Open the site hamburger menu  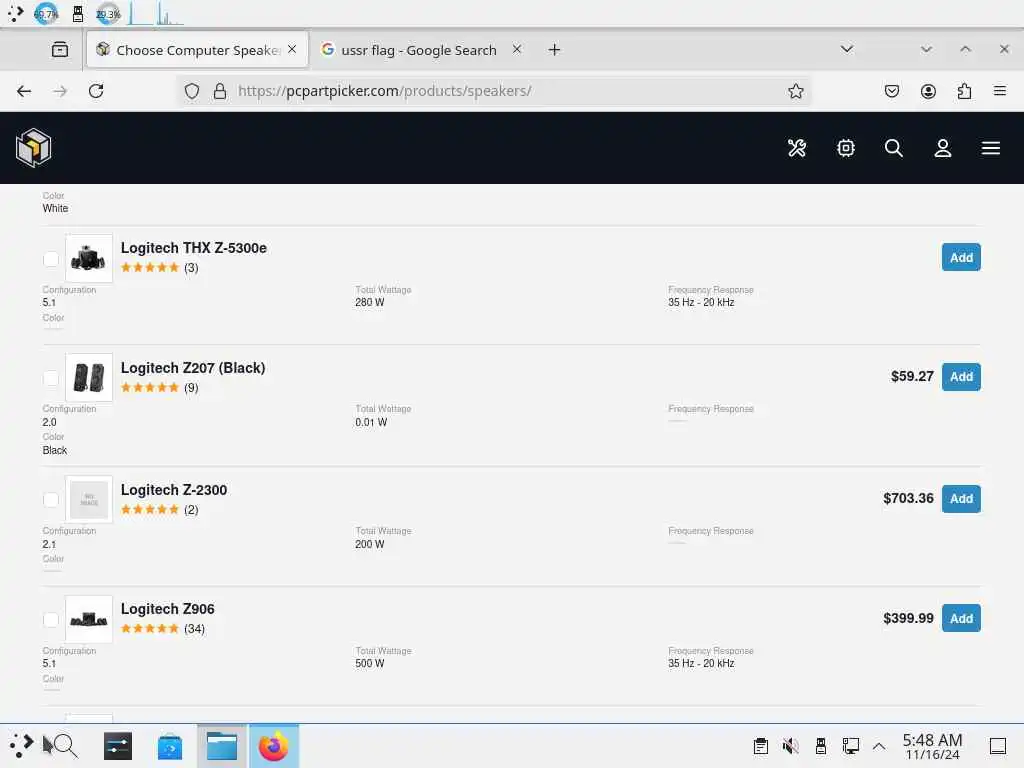pyautogui.click(x=991, y=148)
